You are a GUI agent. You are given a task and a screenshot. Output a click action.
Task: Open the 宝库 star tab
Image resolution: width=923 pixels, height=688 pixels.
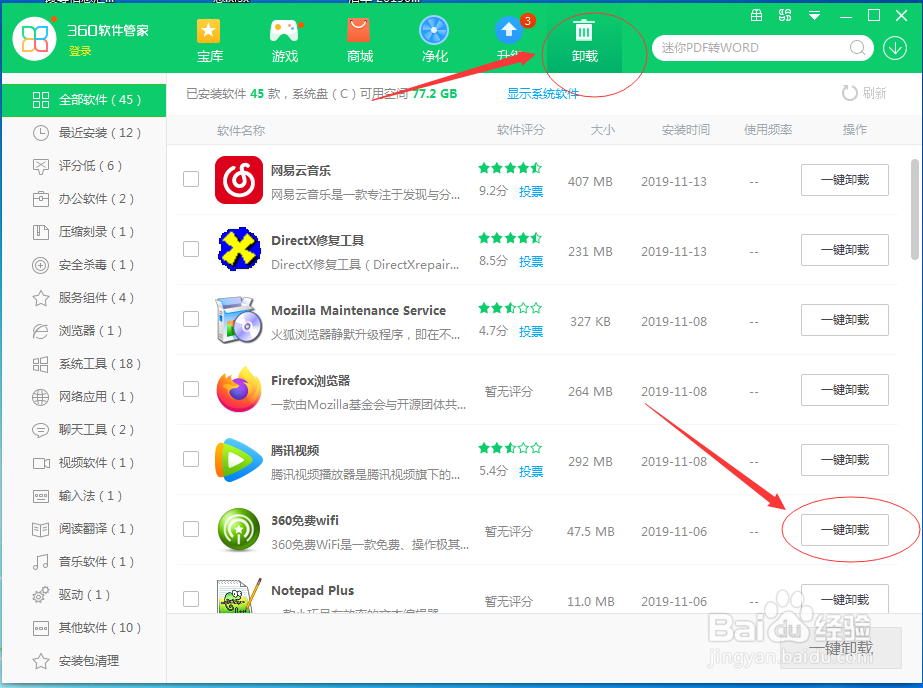tap(210, 41)
